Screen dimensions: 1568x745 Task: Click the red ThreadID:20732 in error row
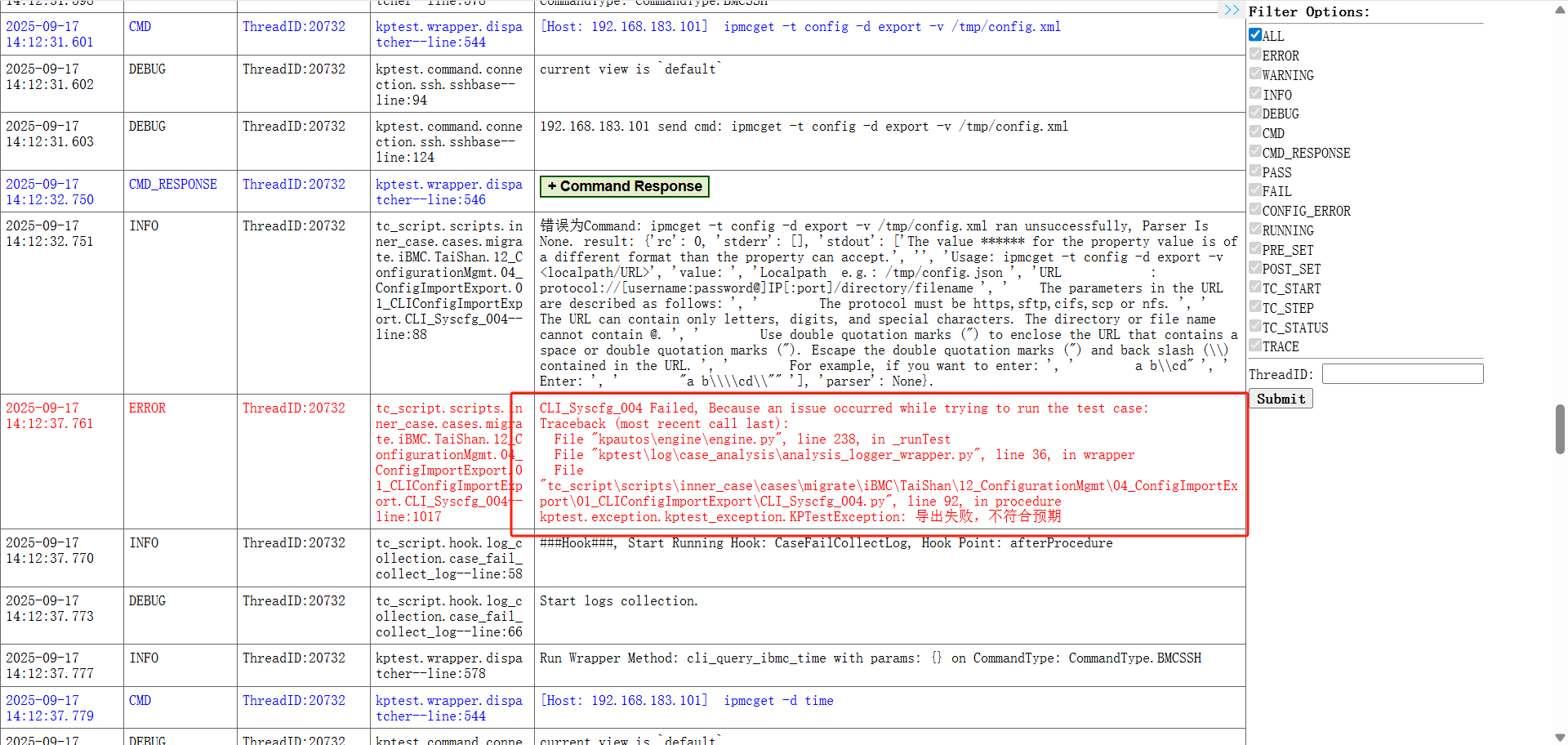293,408
